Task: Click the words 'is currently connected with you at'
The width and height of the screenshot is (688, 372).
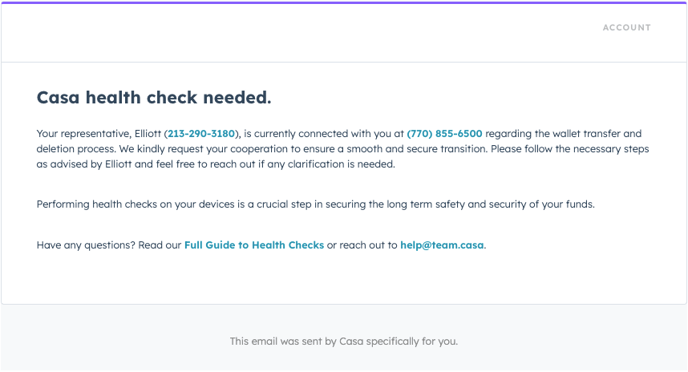Action: pyautogui.click(x=324, y=134)
